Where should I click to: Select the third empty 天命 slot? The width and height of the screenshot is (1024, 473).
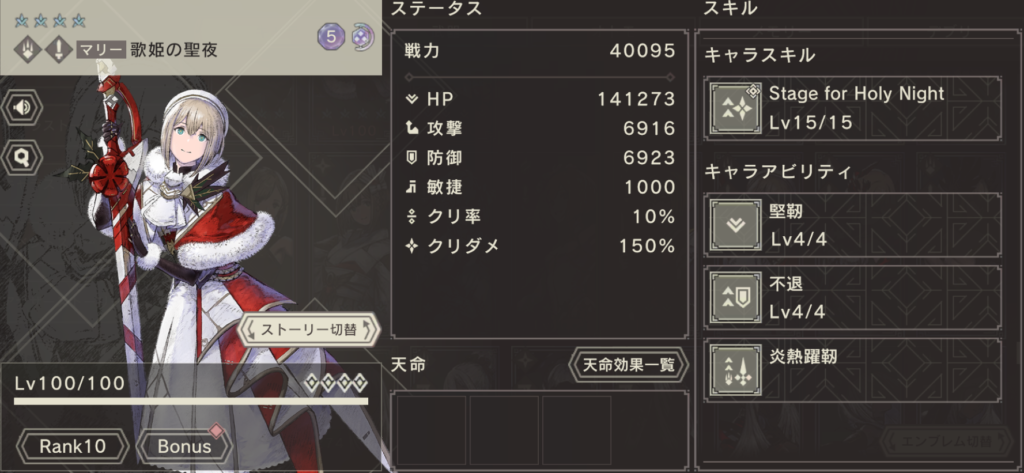[577, 430]
